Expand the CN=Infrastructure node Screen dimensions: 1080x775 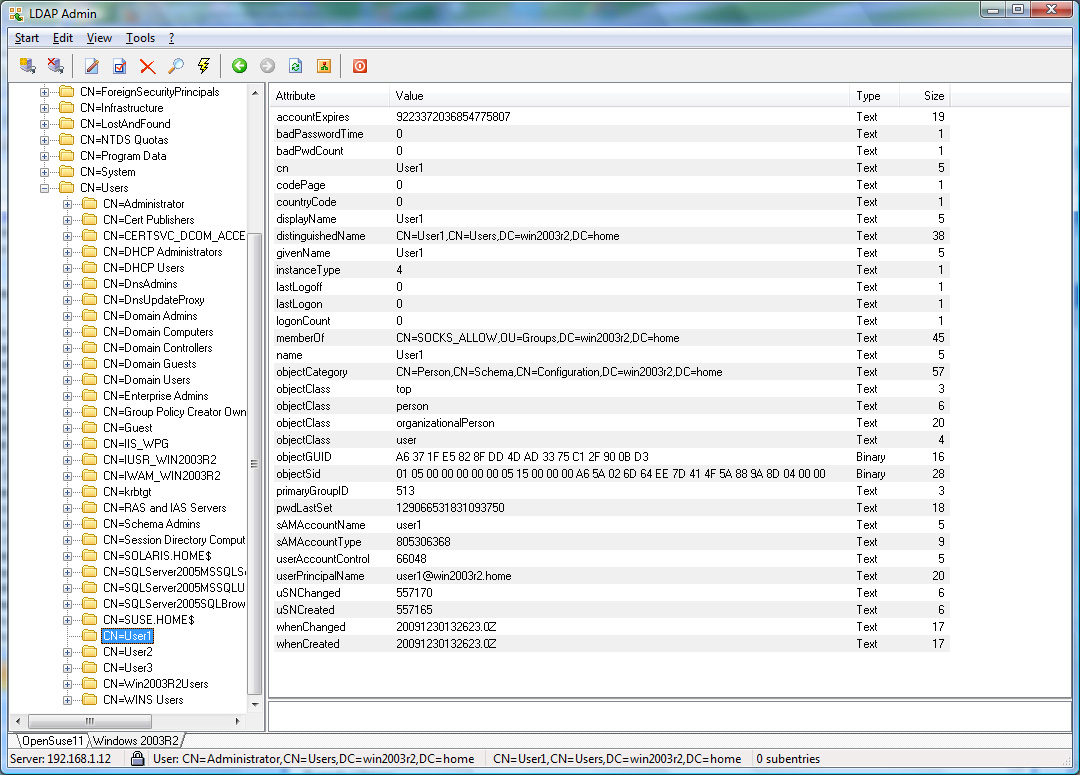click(x=44, y=108)
